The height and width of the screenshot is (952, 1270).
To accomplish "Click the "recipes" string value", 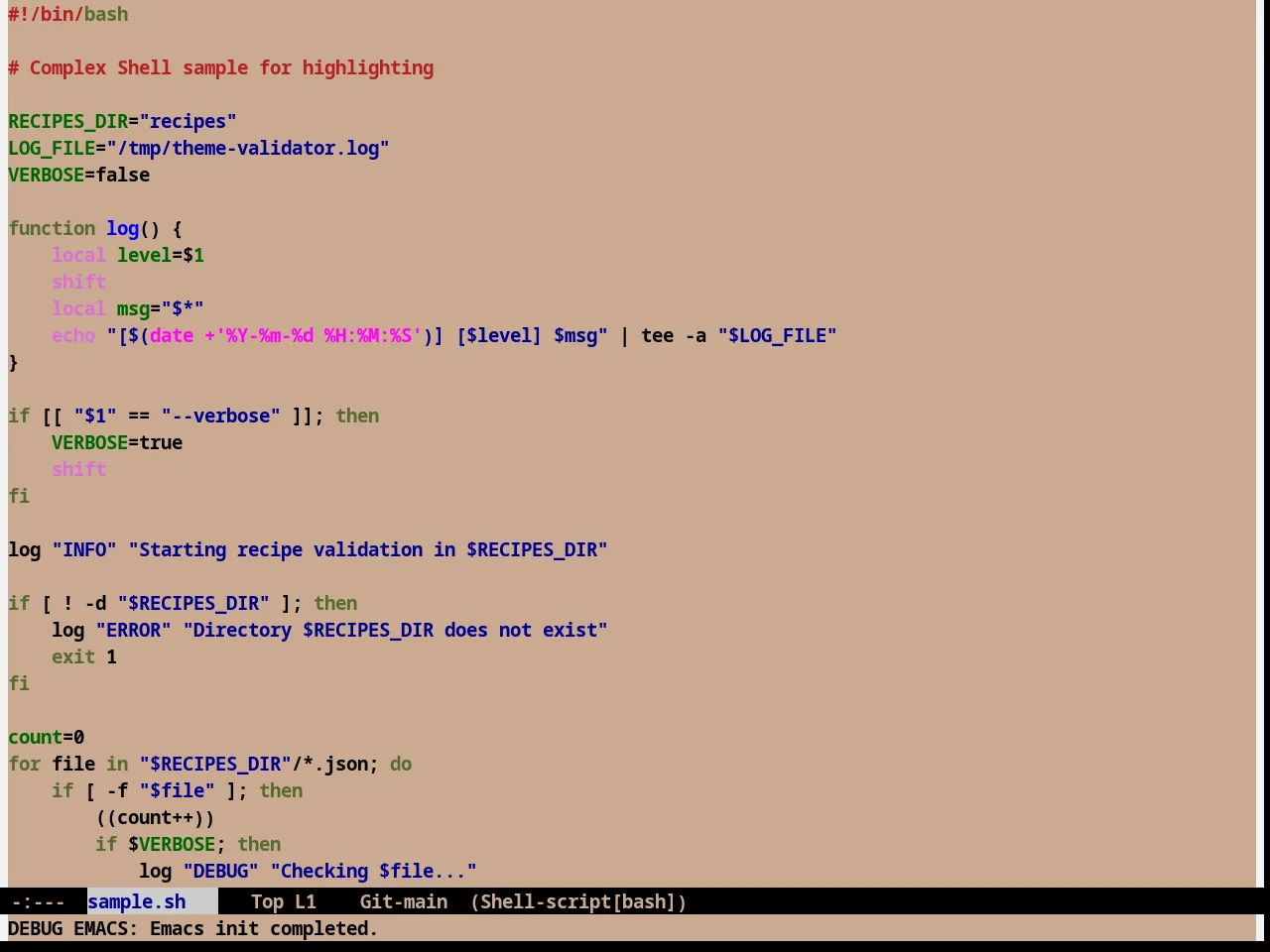I will 188,121.
